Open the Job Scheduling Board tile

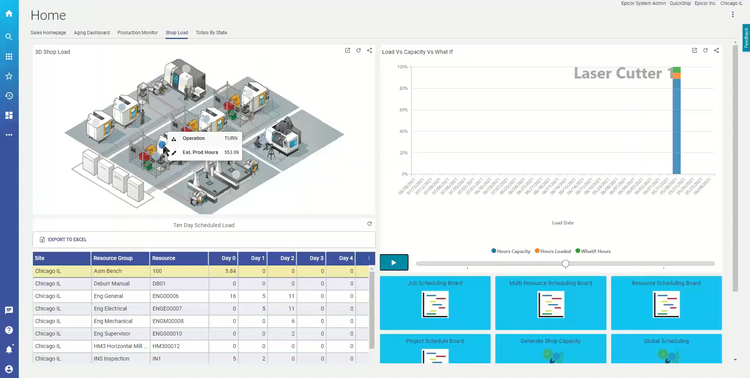pos(435,303)
